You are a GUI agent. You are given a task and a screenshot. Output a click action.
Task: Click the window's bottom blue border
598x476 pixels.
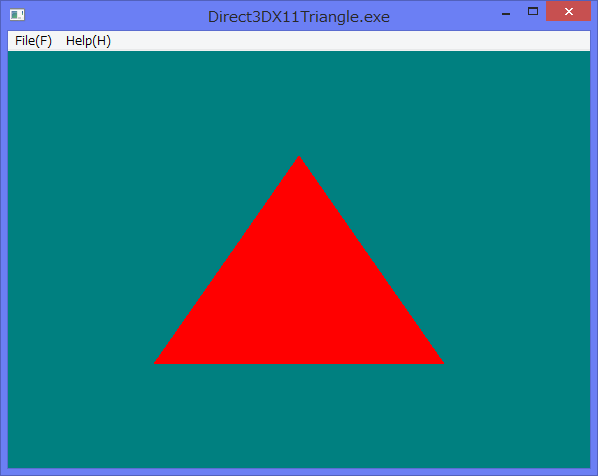[299, 472]
